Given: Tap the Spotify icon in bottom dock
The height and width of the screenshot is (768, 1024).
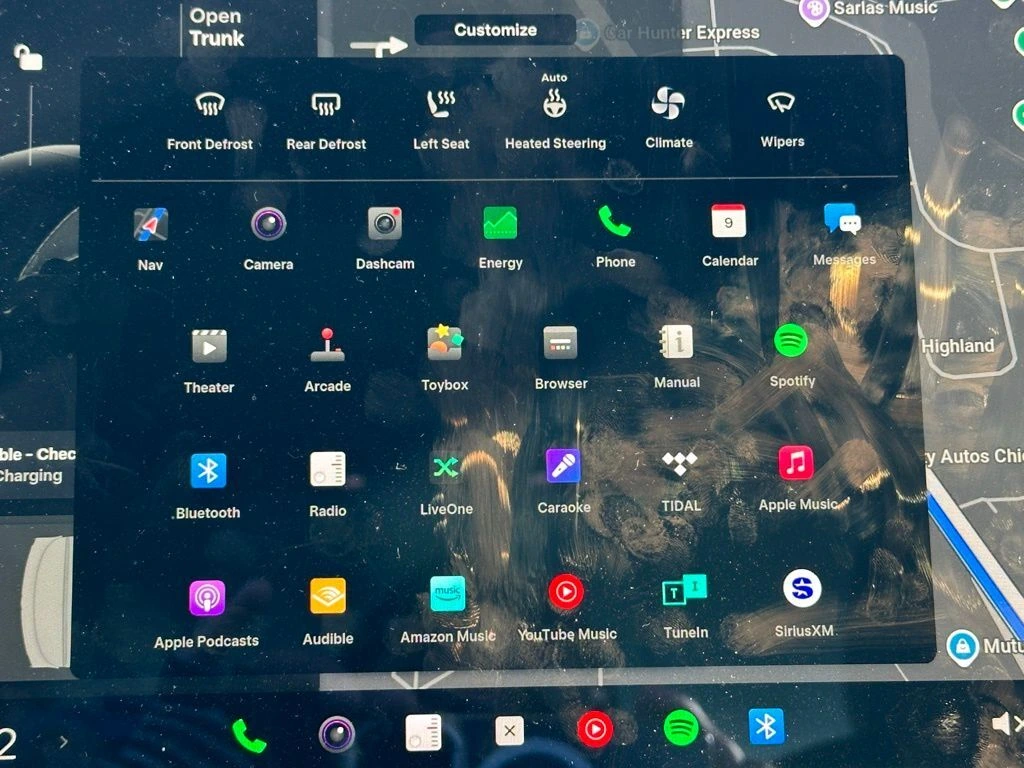Looking at the screenshot, I should (x=681, y=729).
